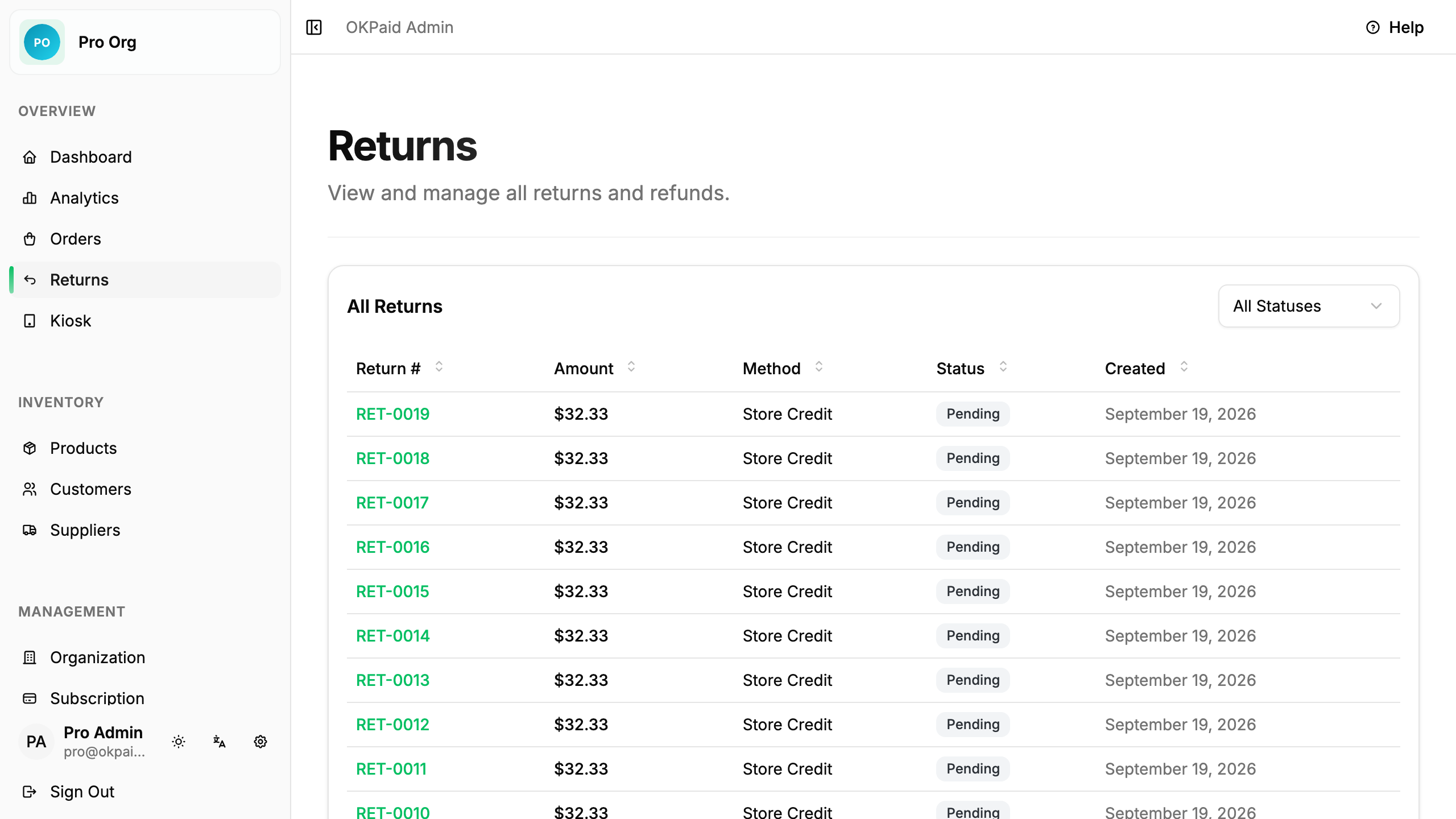This screenshot has height=819, width=1456.
Task: Open Subscription settings
Action: click(145, 698)
